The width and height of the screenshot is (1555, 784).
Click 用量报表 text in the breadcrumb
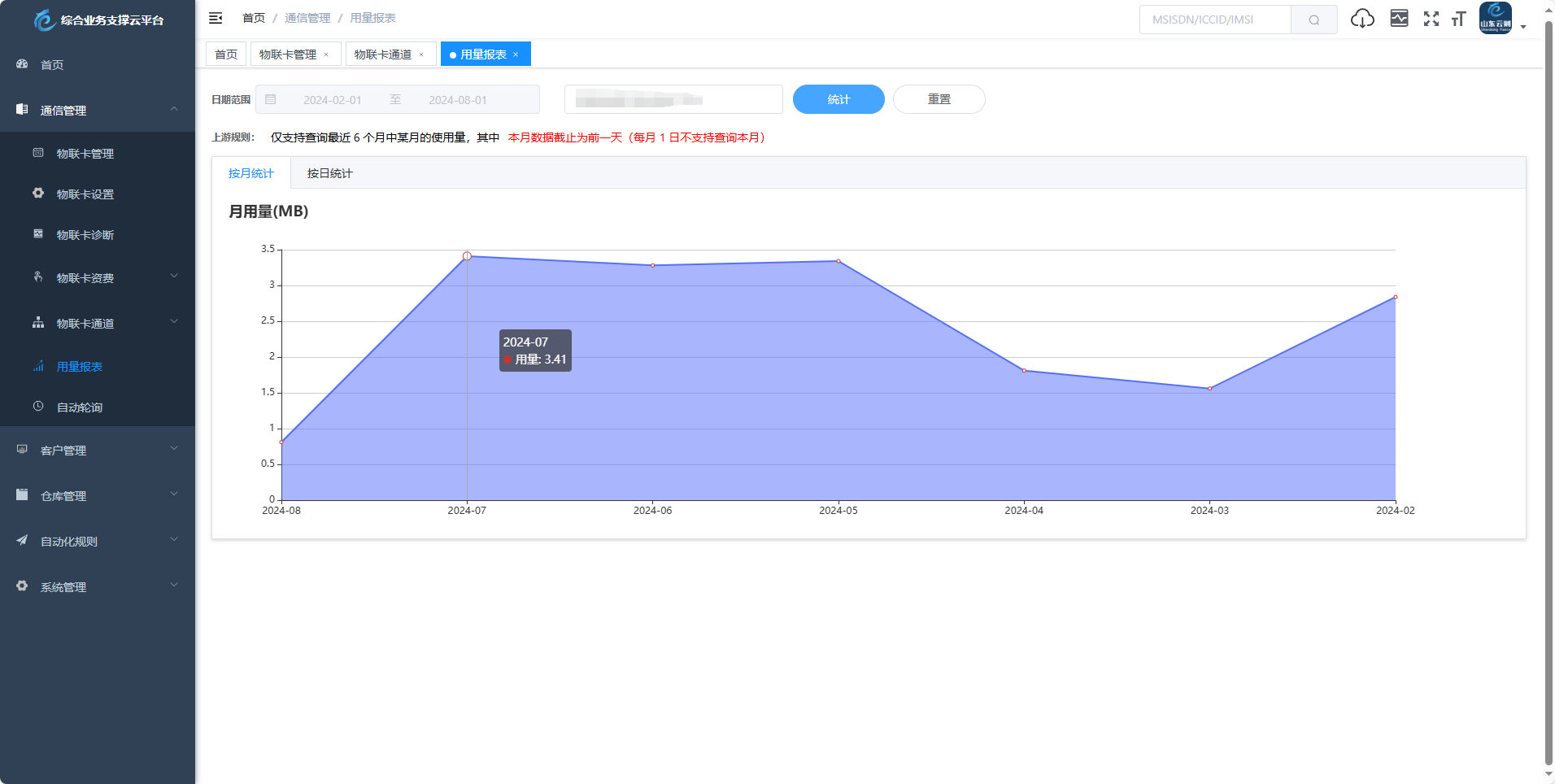(x=372, y=18)
